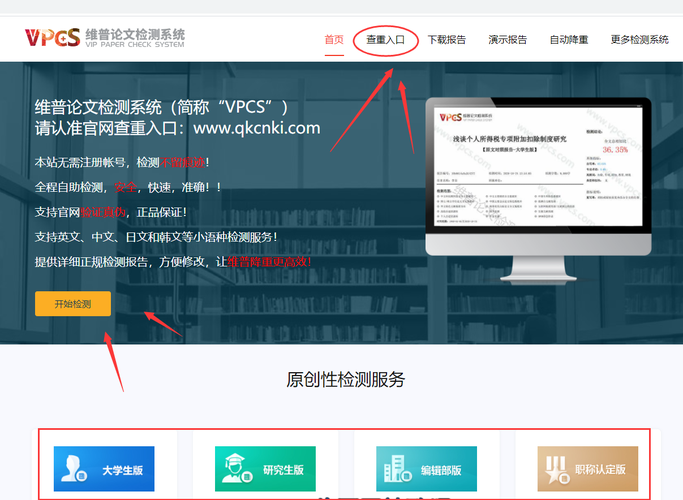This screenshot has width=683, height=500.
Task: Click the 维普论文检测系统 header title text
Action: click(x=135, y=34)
